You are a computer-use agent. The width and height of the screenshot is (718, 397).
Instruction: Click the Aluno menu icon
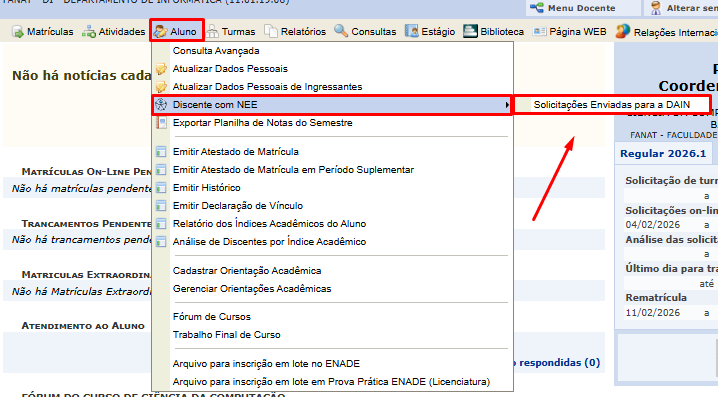[x=161, y=32]
